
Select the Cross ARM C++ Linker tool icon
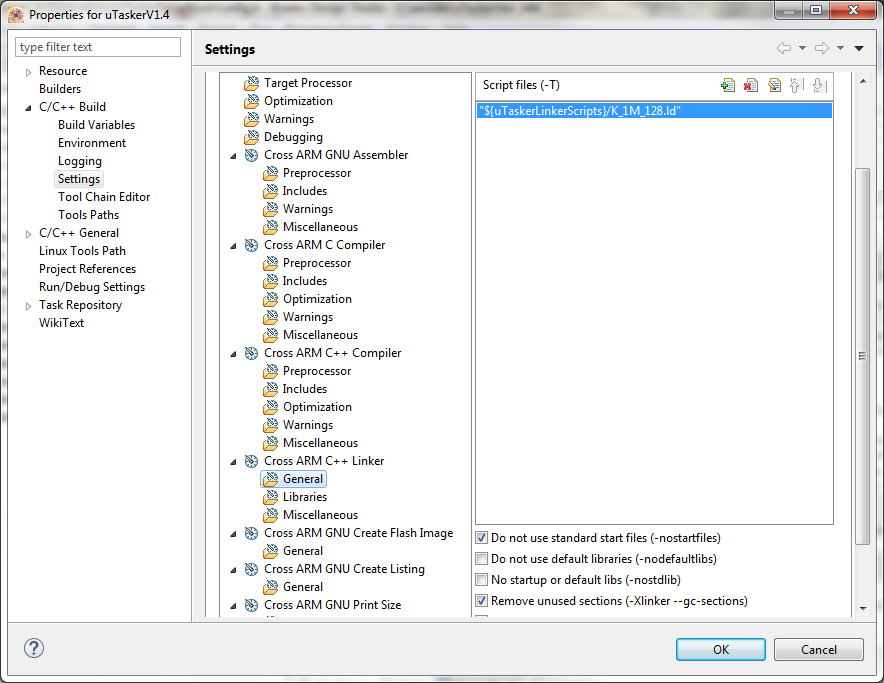[251, 461]
